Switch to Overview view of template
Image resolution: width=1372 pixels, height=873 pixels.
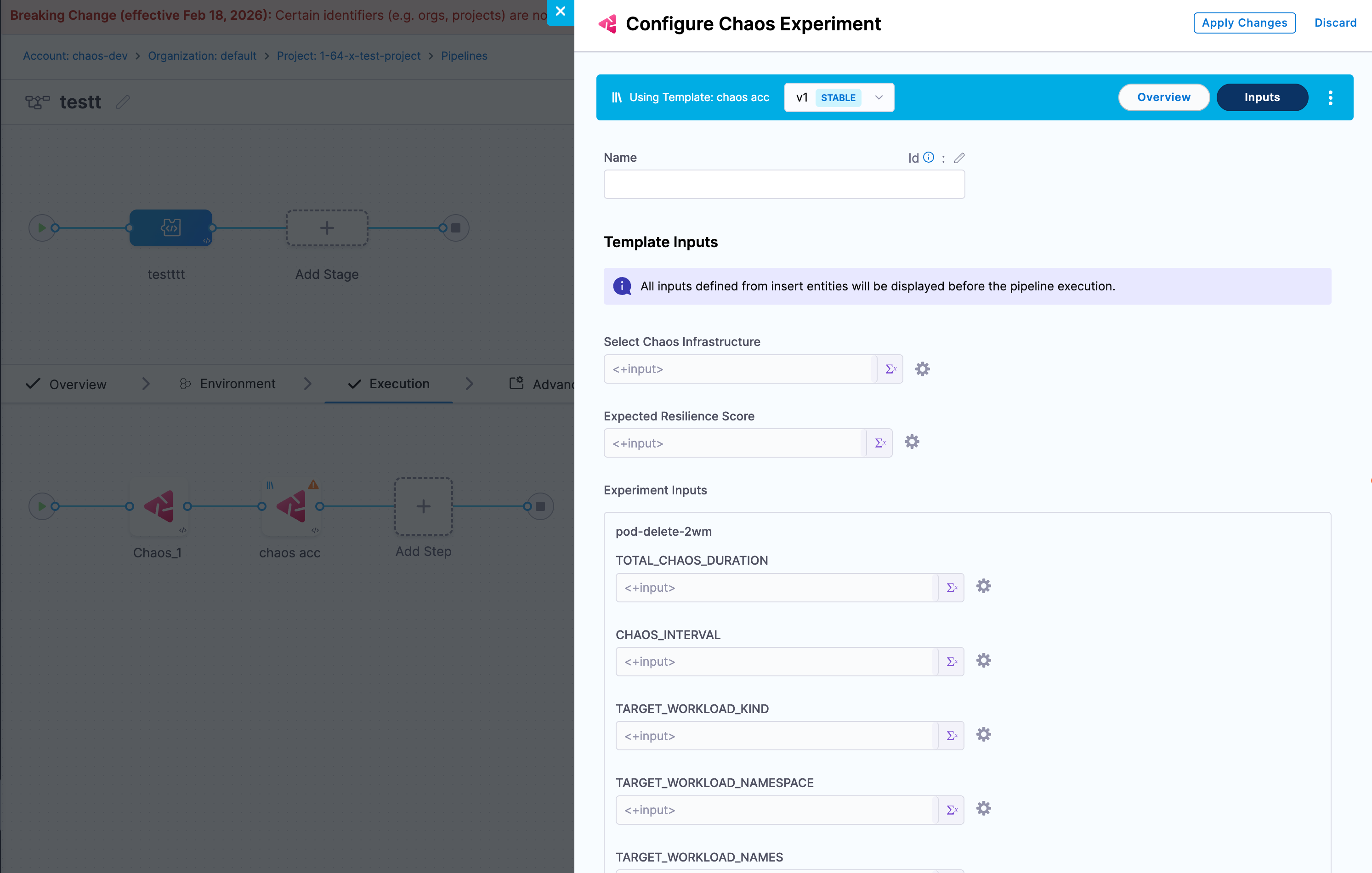click(x=1163, y=97)
